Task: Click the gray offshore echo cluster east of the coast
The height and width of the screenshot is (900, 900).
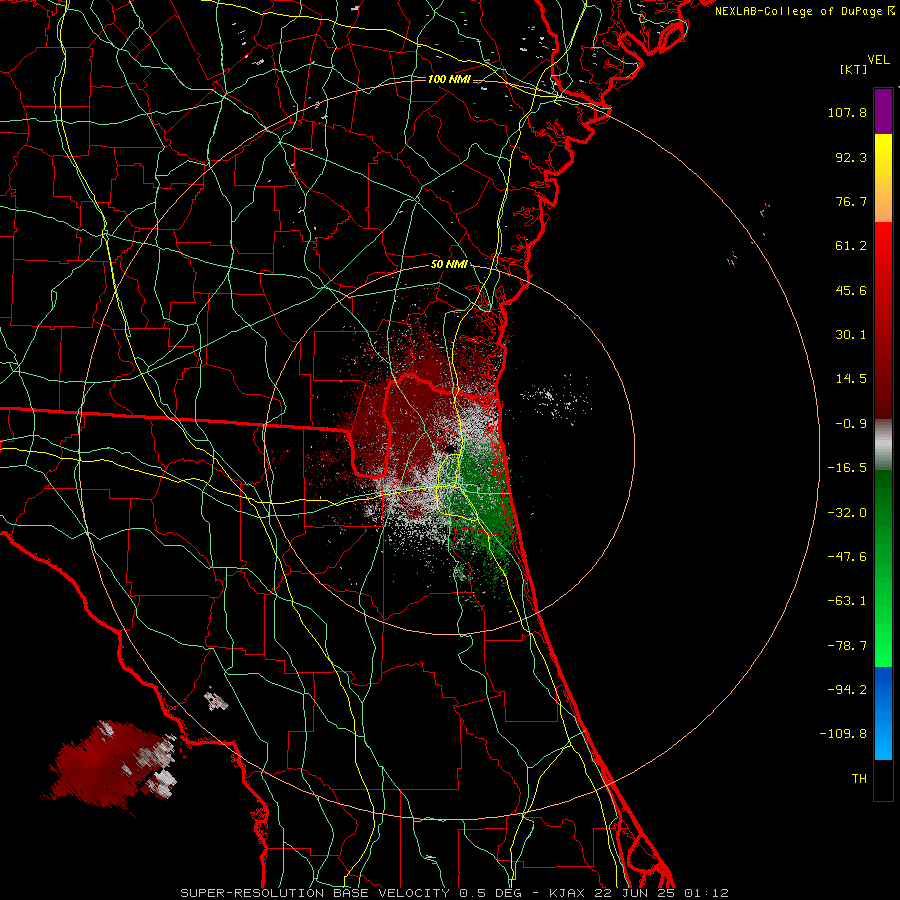Action: pyautogui.click(x=554, y=399)
